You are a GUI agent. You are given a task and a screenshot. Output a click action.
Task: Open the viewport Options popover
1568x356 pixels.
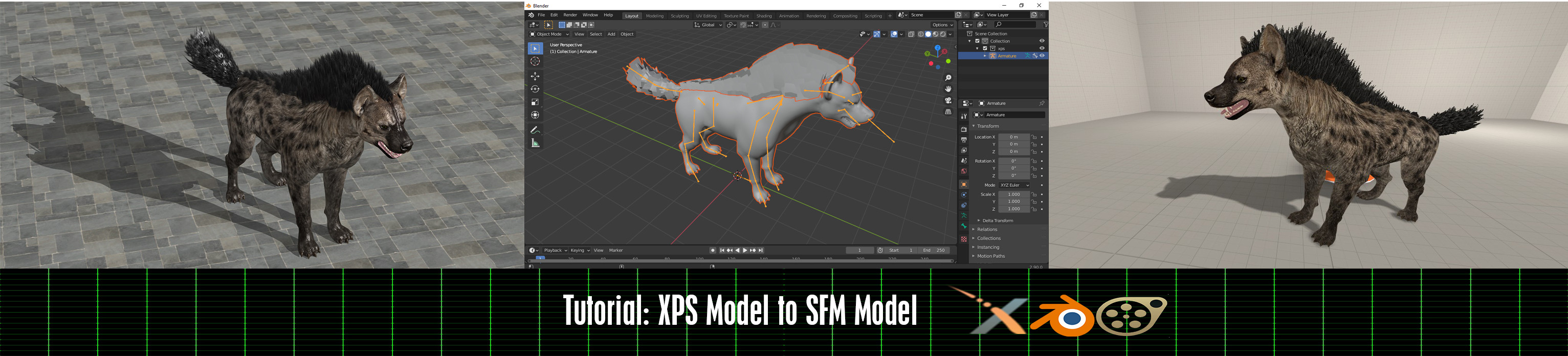[x=942, y=25]
